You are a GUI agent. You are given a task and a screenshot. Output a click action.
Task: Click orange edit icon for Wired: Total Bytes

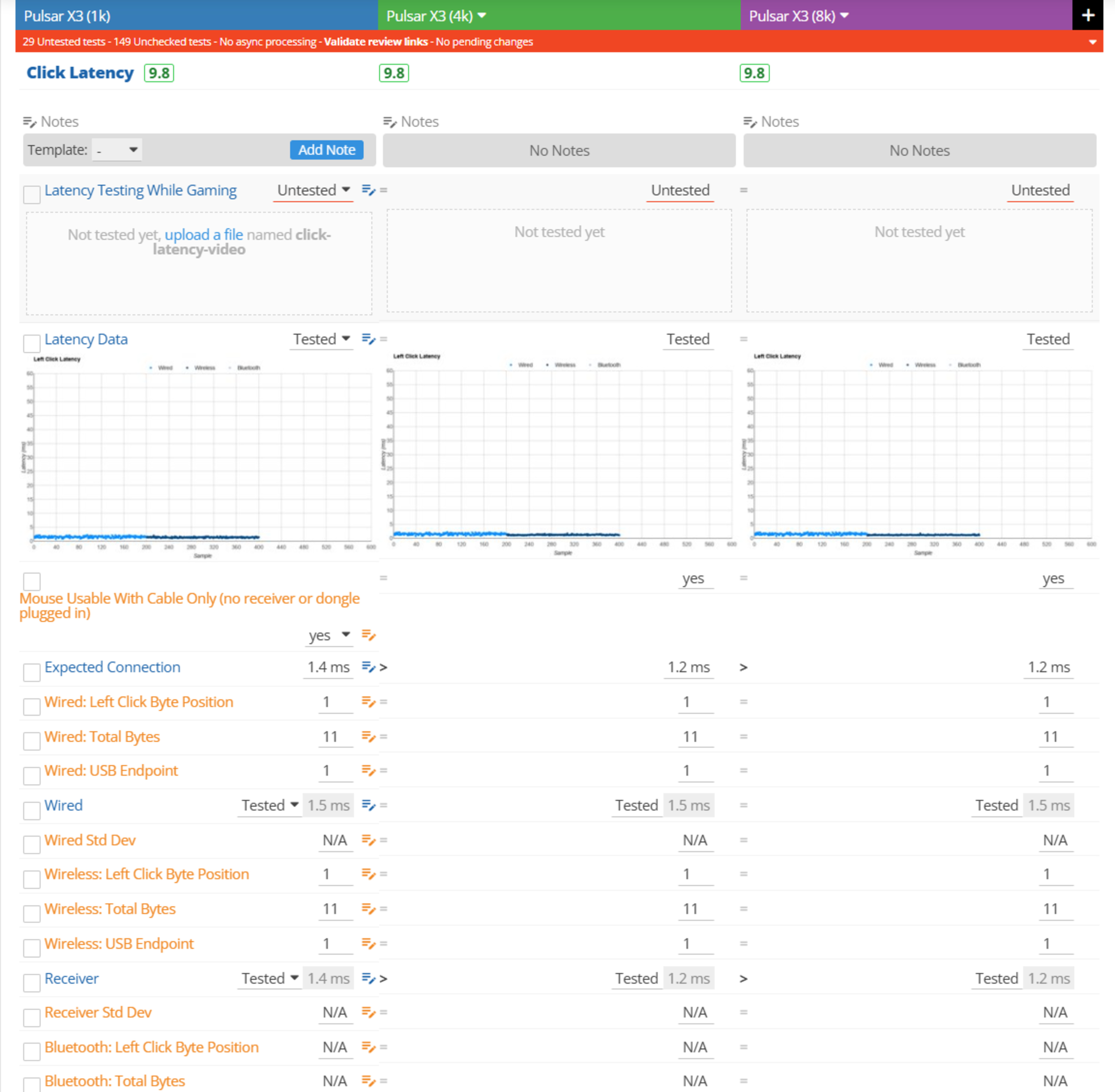pos(368,737)
